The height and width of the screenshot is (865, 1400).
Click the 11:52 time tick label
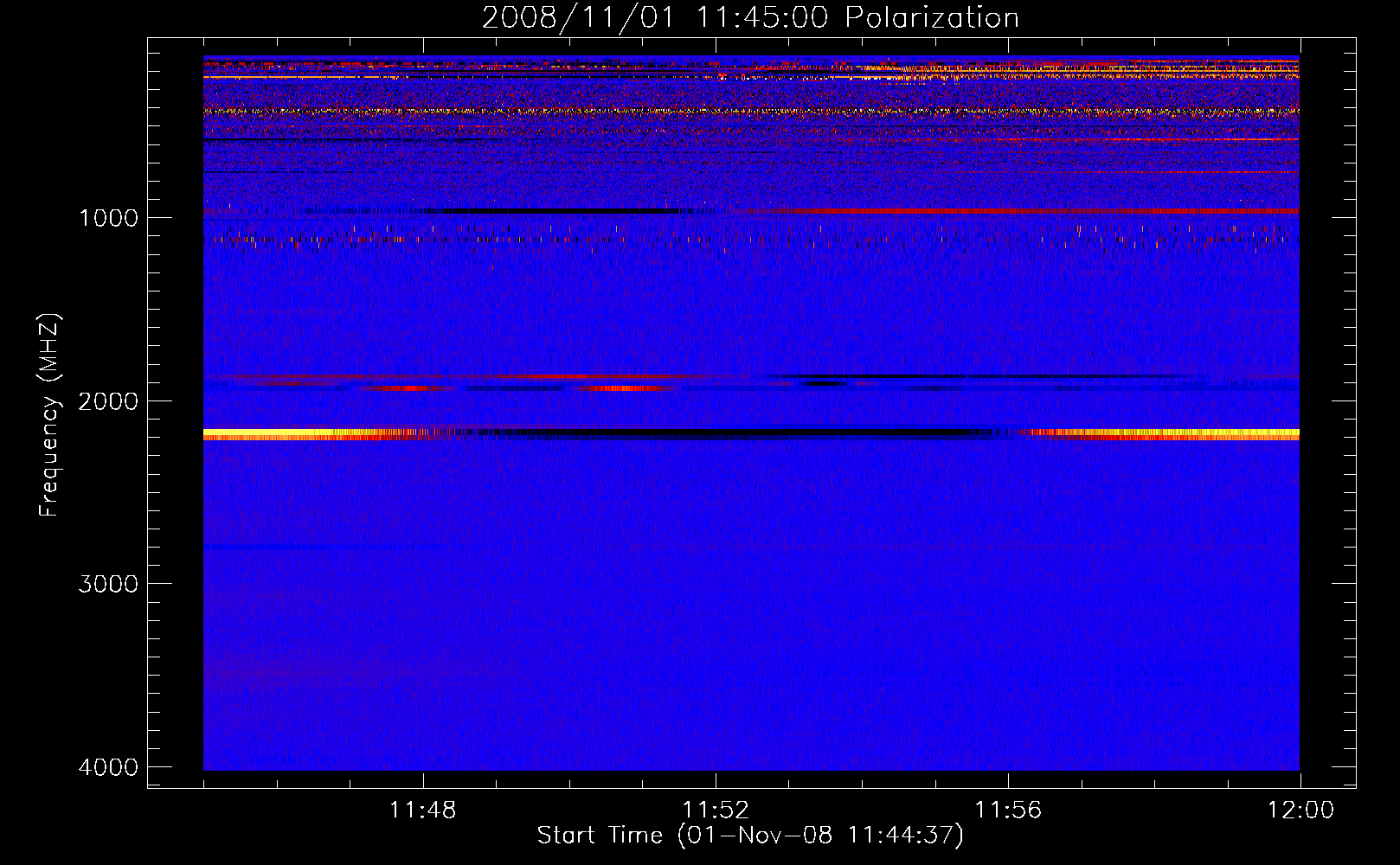[x=716, y=811]
